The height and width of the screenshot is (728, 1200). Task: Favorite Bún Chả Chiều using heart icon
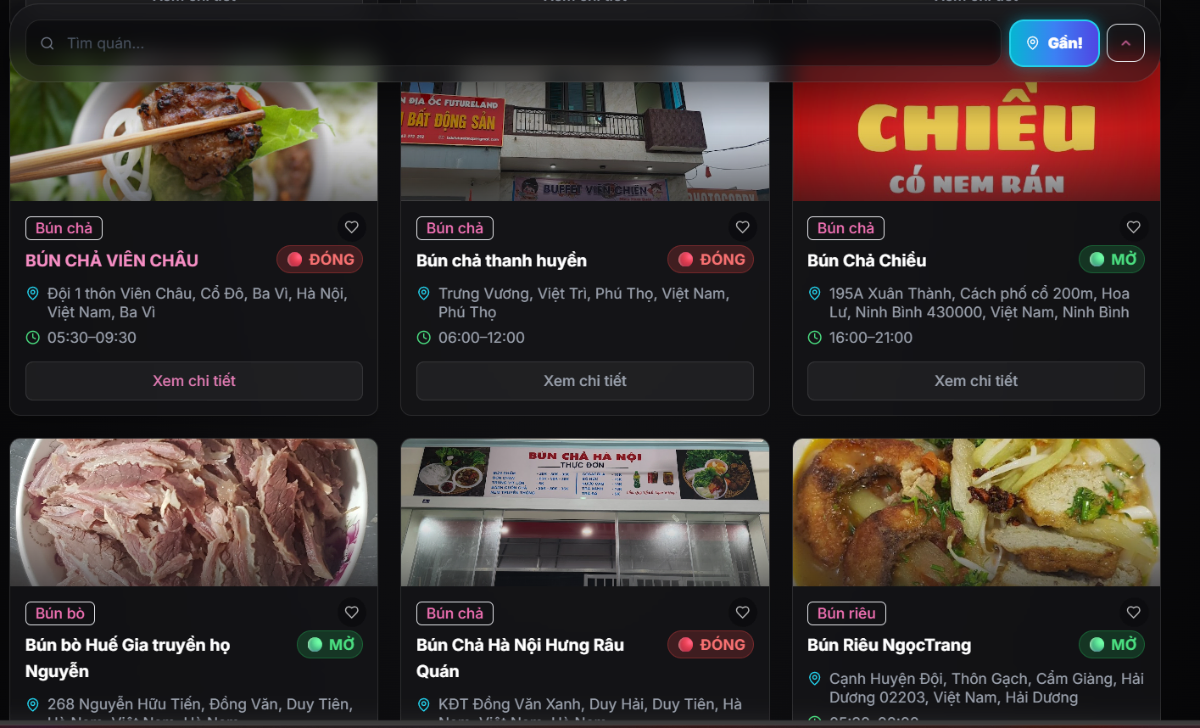point(1133,227)
